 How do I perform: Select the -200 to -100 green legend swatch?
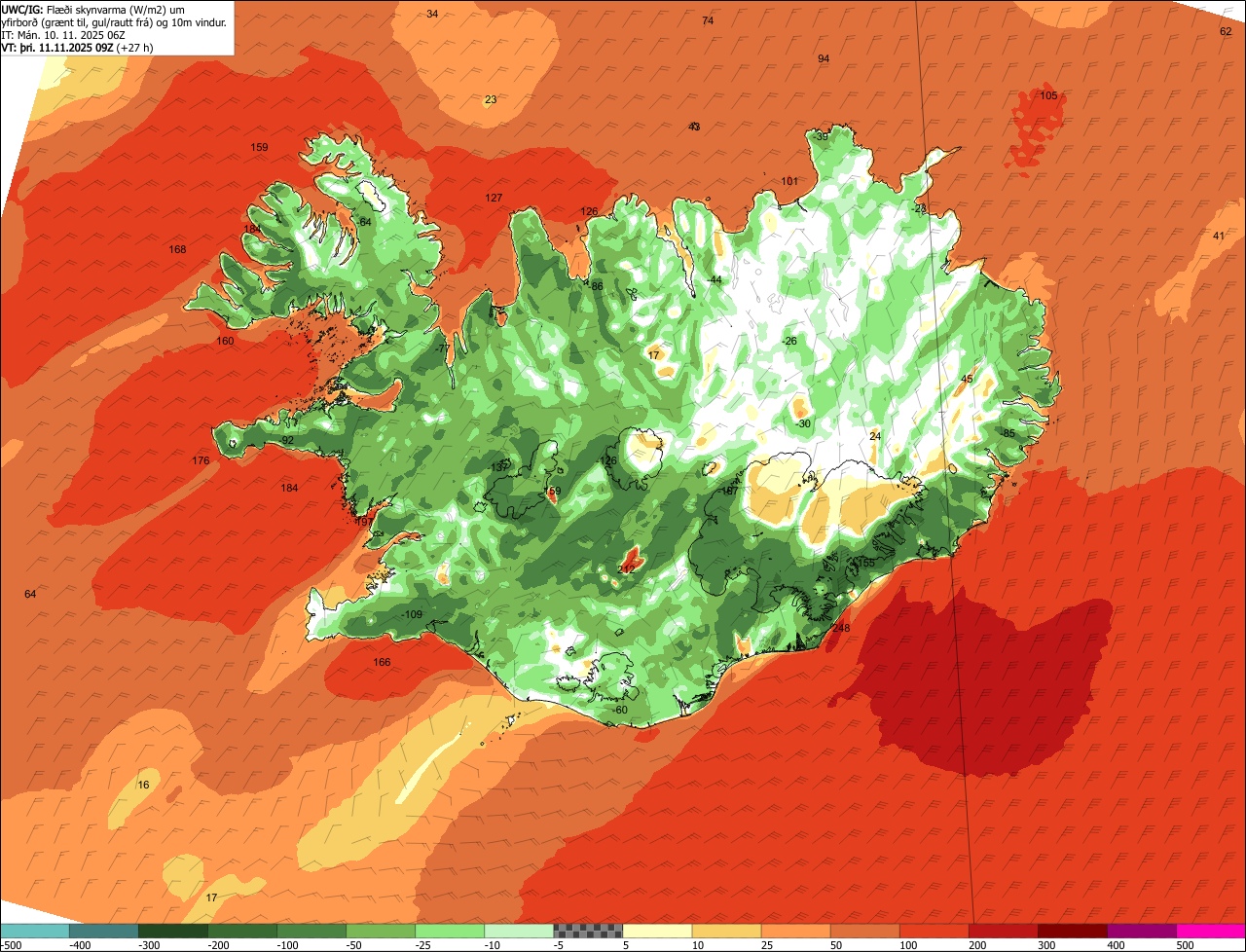pyautogui.click(x=242, y=931)
